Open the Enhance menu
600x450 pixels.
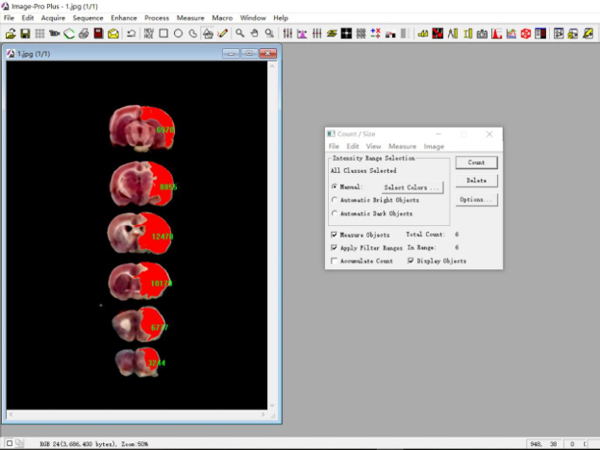124,18
